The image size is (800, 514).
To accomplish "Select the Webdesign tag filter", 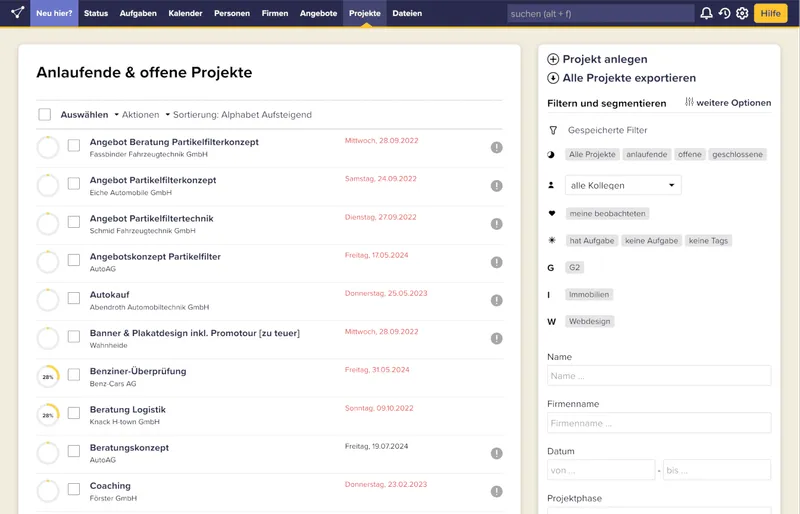I will pos(589,322).
